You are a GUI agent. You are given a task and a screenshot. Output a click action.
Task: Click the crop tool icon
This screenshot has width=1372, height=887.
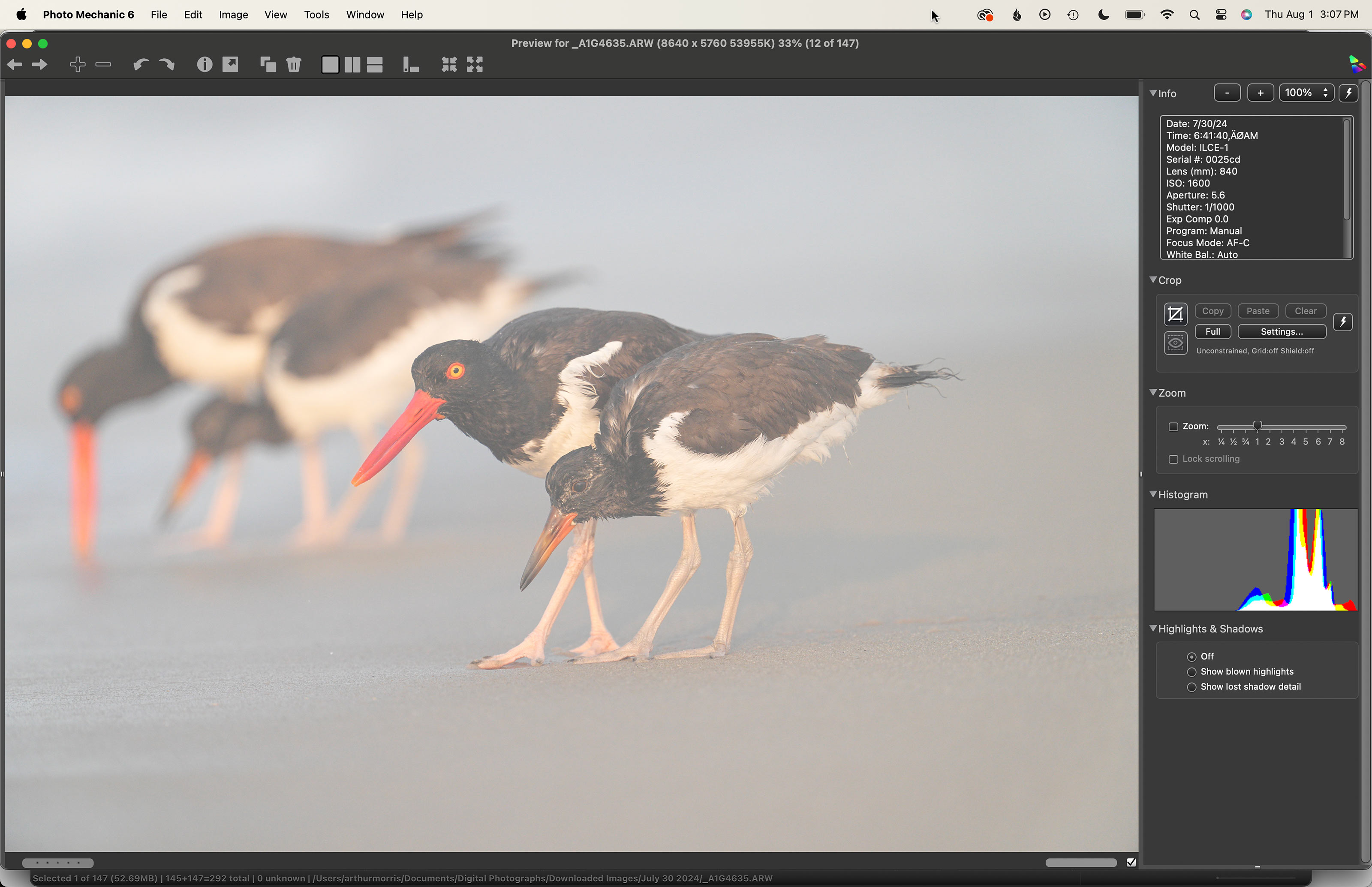[x=1175, y=315]
